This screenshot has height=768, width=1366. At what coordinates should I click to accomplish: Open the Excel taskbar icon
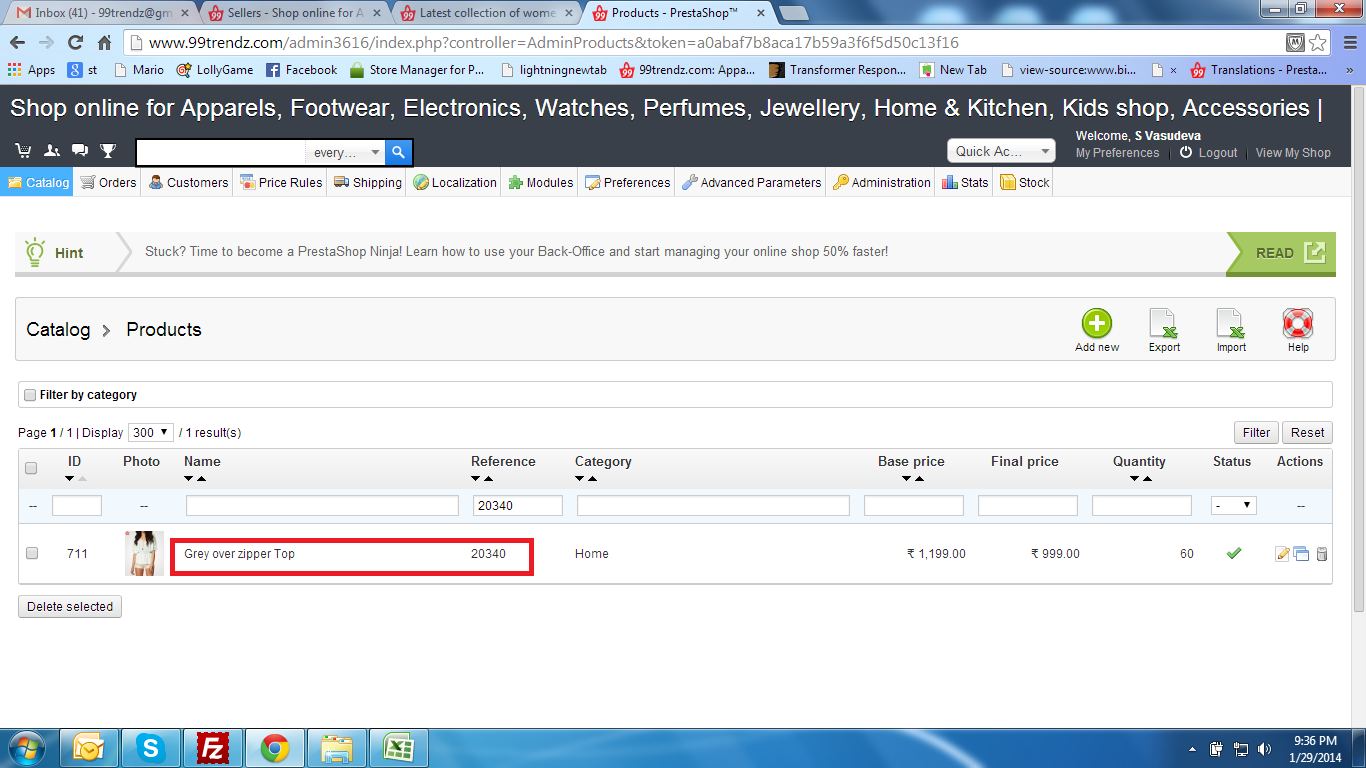click(399, 747)
